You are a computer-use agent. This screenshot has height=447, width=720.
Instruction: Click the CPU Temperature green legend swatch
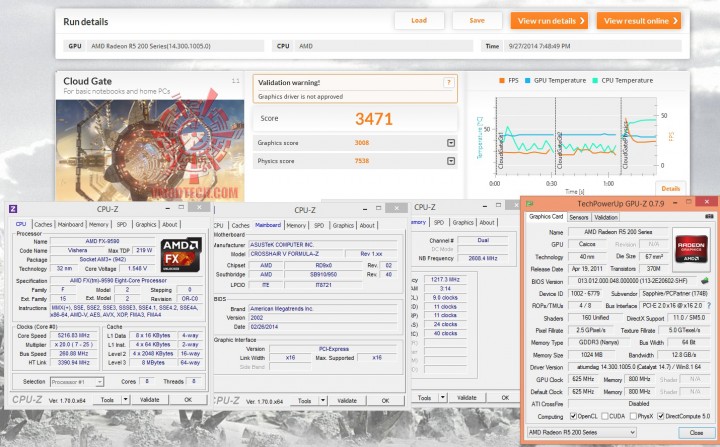coord(595,80)
